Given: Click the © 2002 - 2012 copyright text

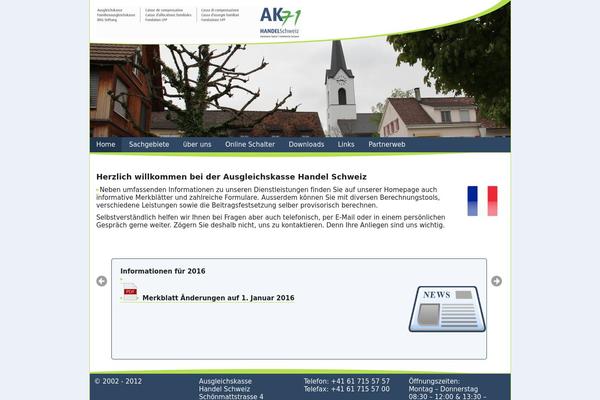Looking at the screenshot, I should [118, 381].
